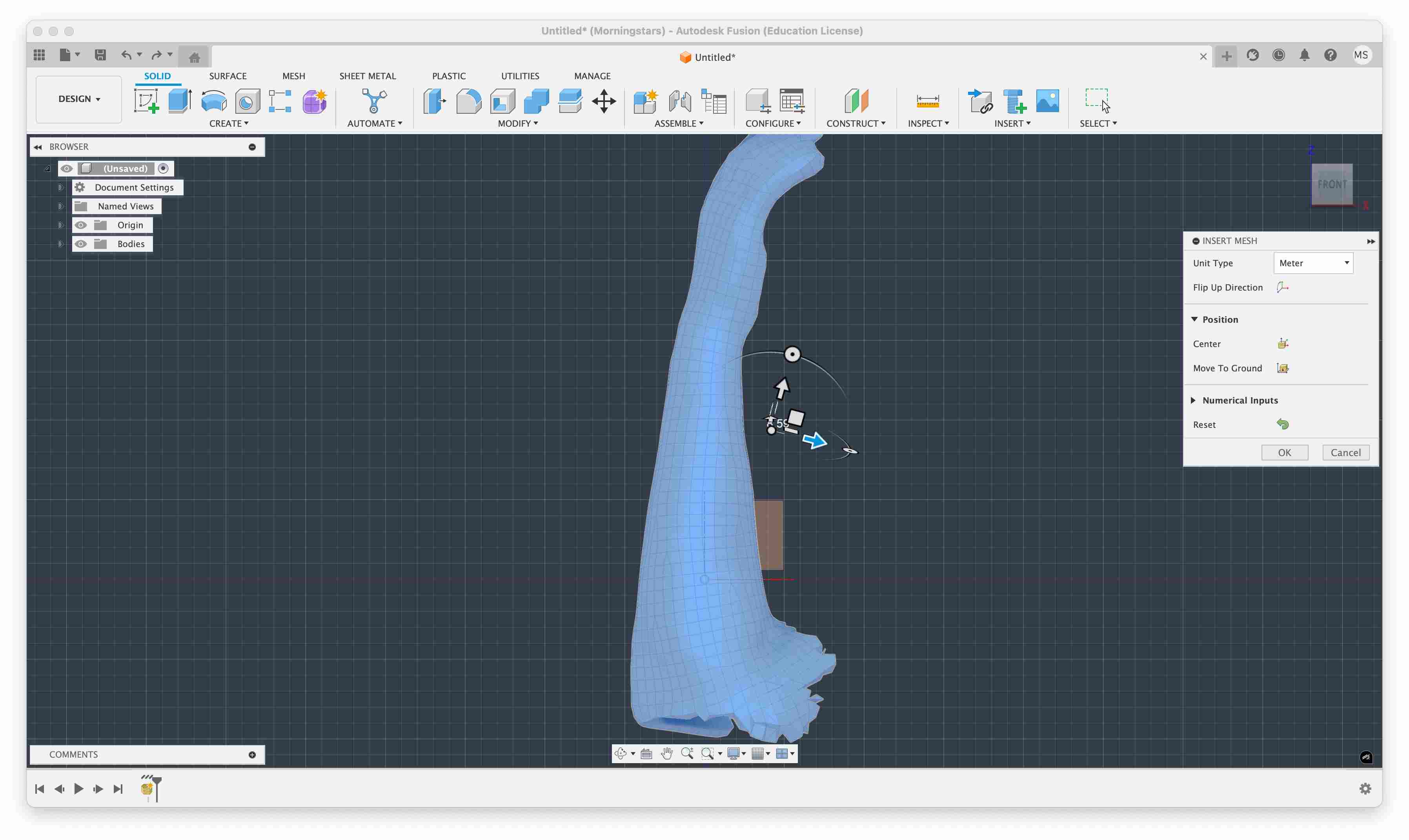Open the ASSEMBLE menu label
The width and height of the screenshot is (1409, 840).
[x=679, y=124]
